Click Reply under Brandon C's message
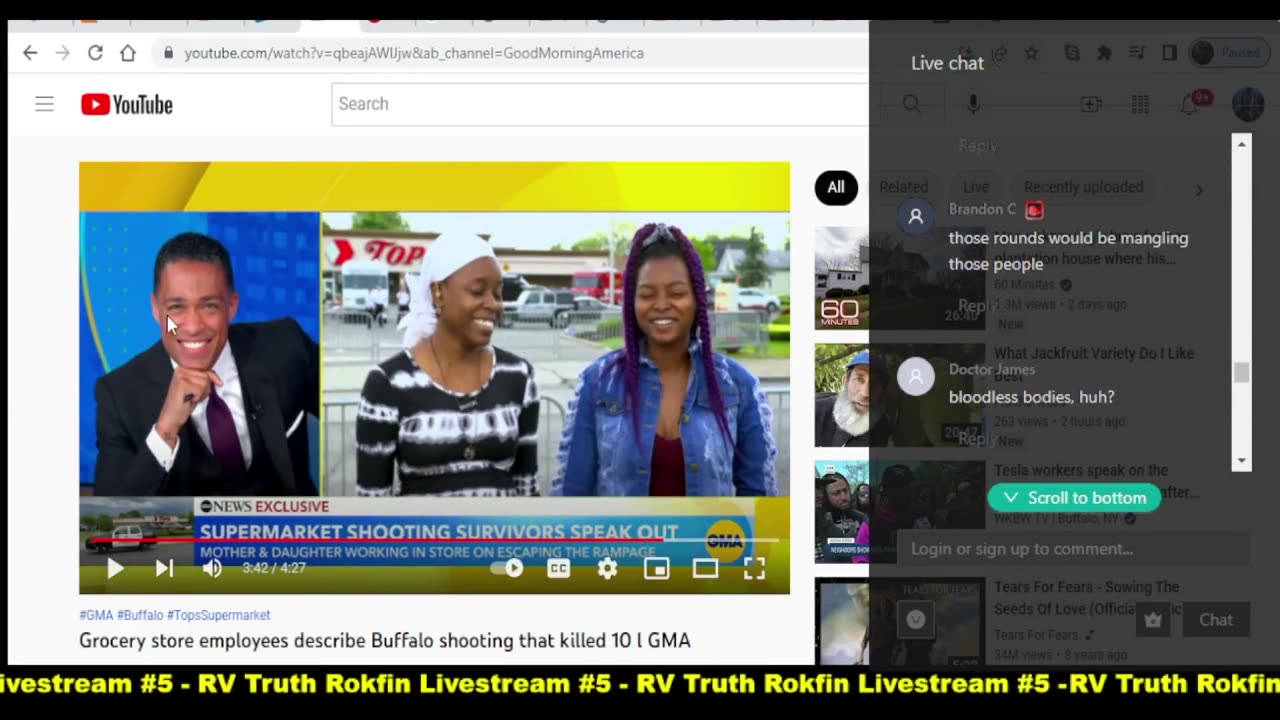Image resolution: width=1280 pixels, height=720 pixels. (x=977, y=305)
